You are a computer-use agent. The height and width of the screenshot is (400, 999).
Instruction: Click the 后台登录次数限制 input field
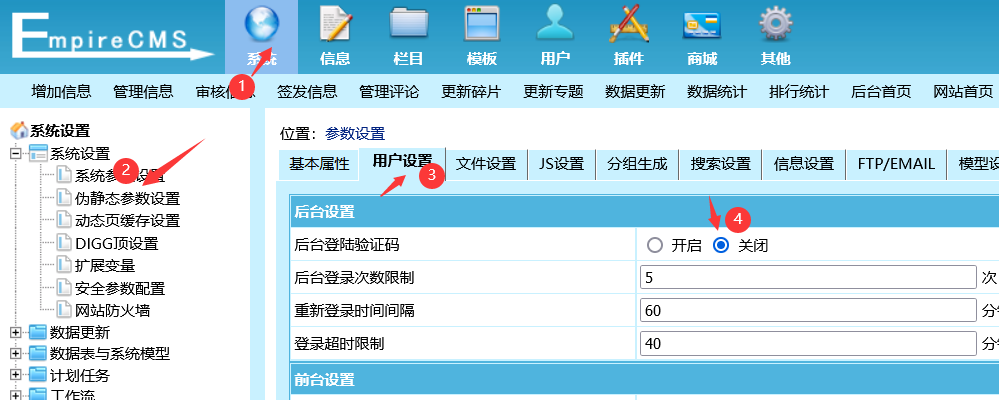click(x=808, y=277)
